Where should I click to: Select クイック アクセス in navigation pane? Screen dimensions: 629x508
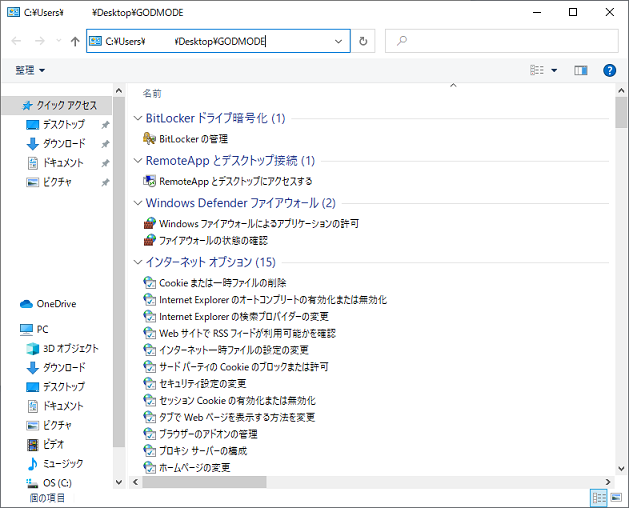click(x=59, y=106)
